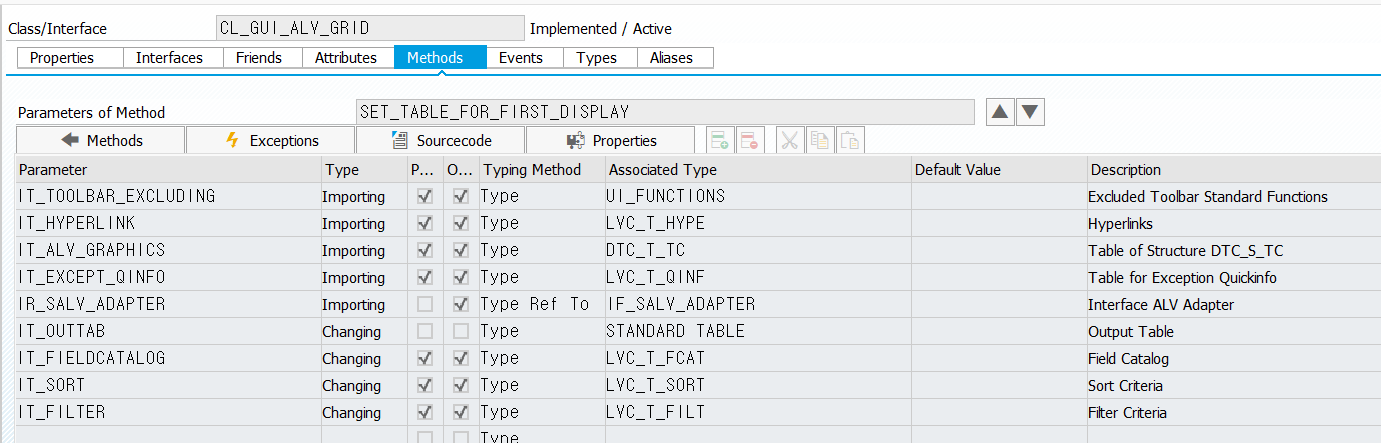Click associated type LVC_T_HYPE
The width and height of the screenshot is (1381, 443).
click(x=758, y=223)
